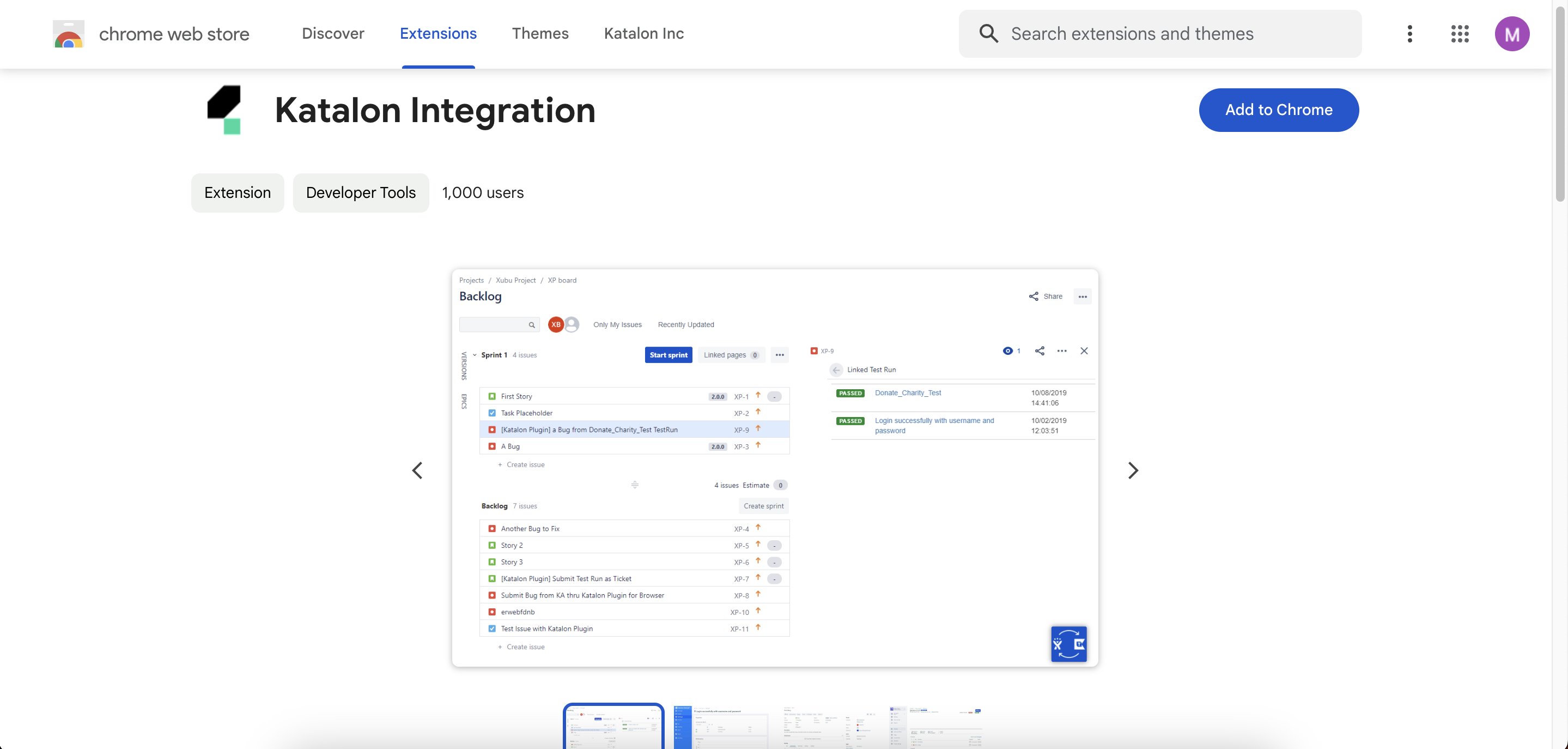Show next screenshot with right arrow

coord(1132,470)
